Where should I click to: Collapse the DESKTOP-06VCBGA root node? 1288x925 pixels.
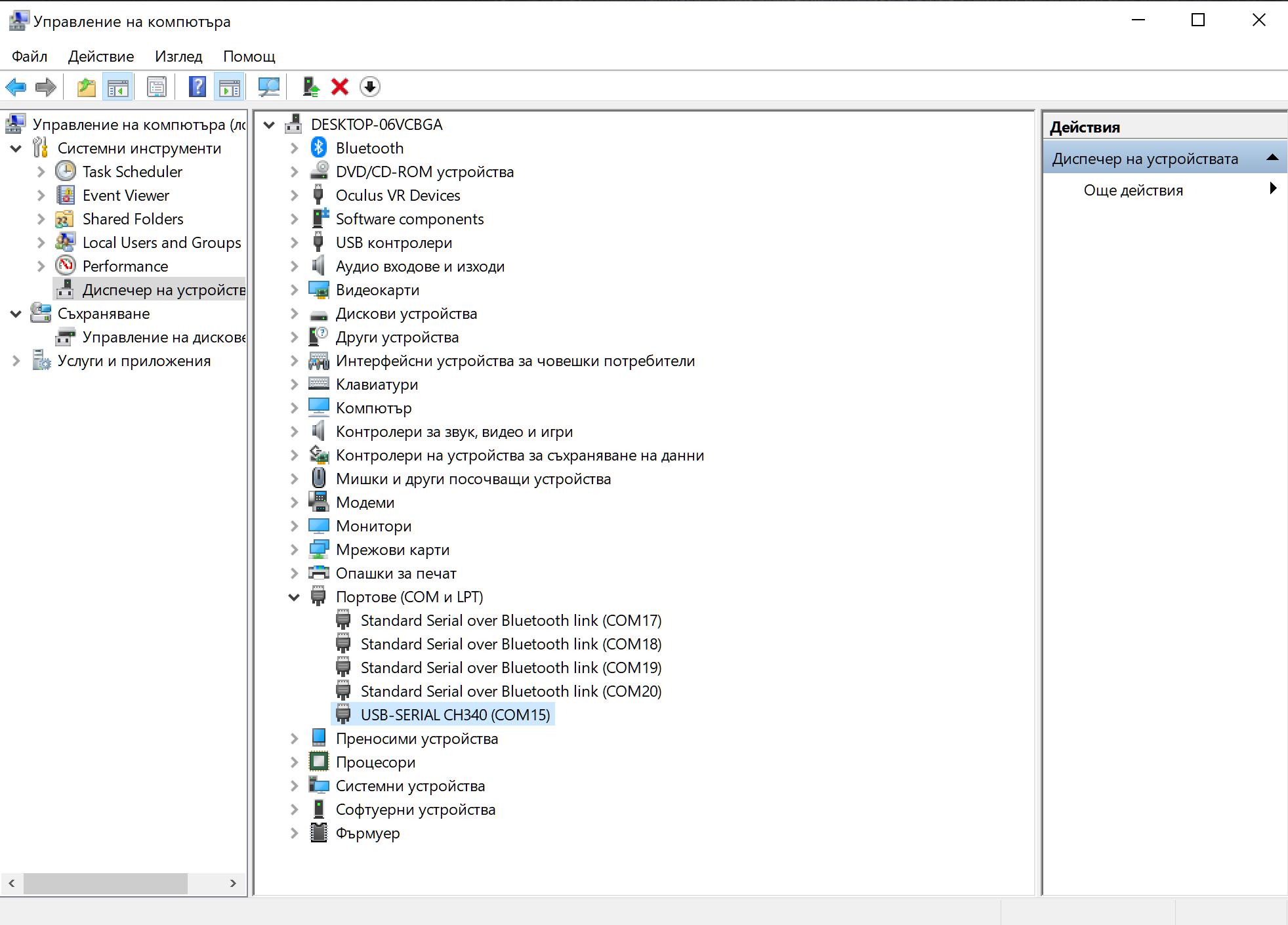pyautogui.click(x=269, y=125)
